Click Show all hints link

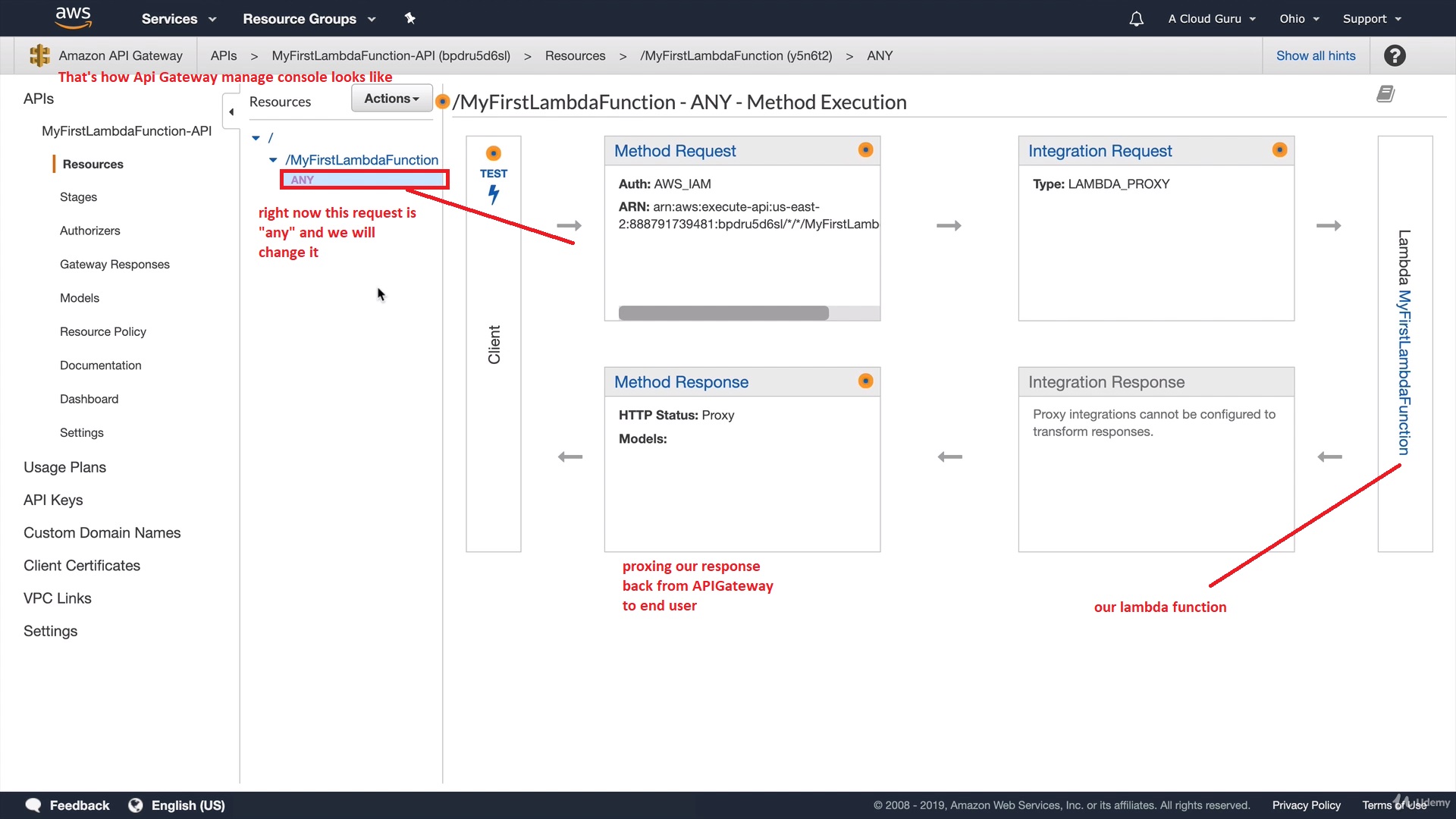[x=1316, y=55]
